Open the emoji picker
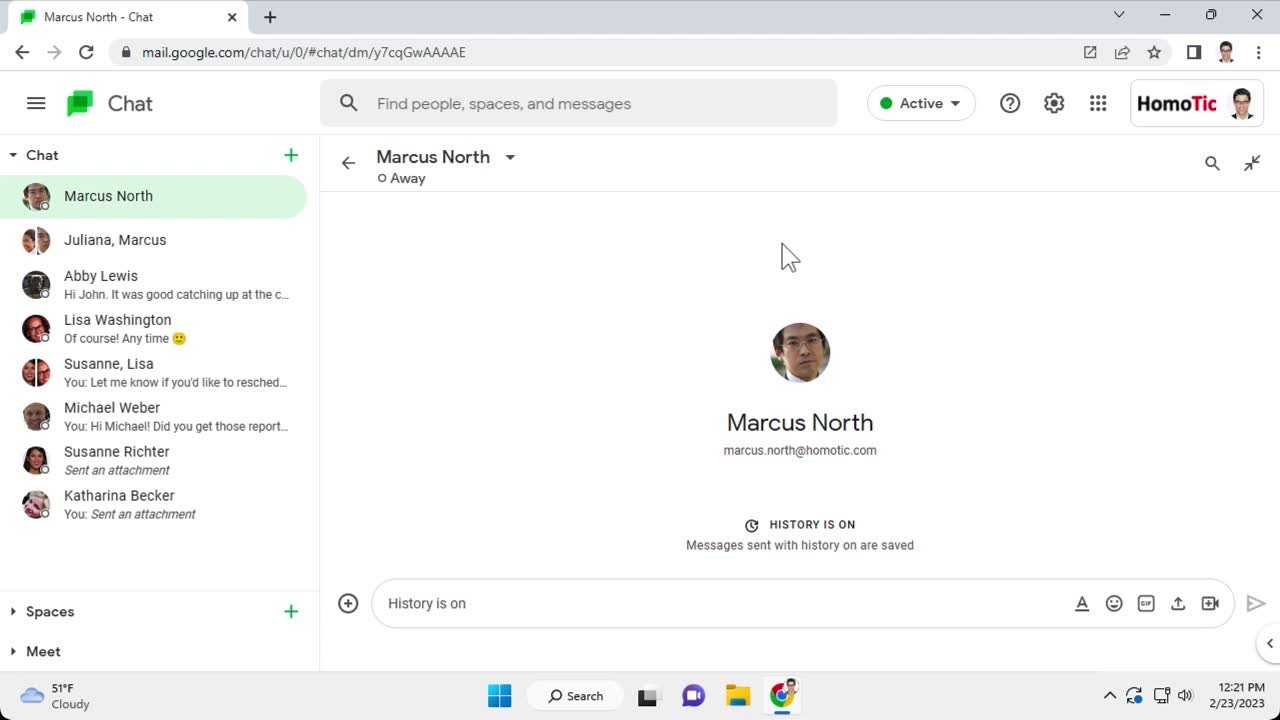Screen dimensions: 1280x720 click(x=1114, y=603)
